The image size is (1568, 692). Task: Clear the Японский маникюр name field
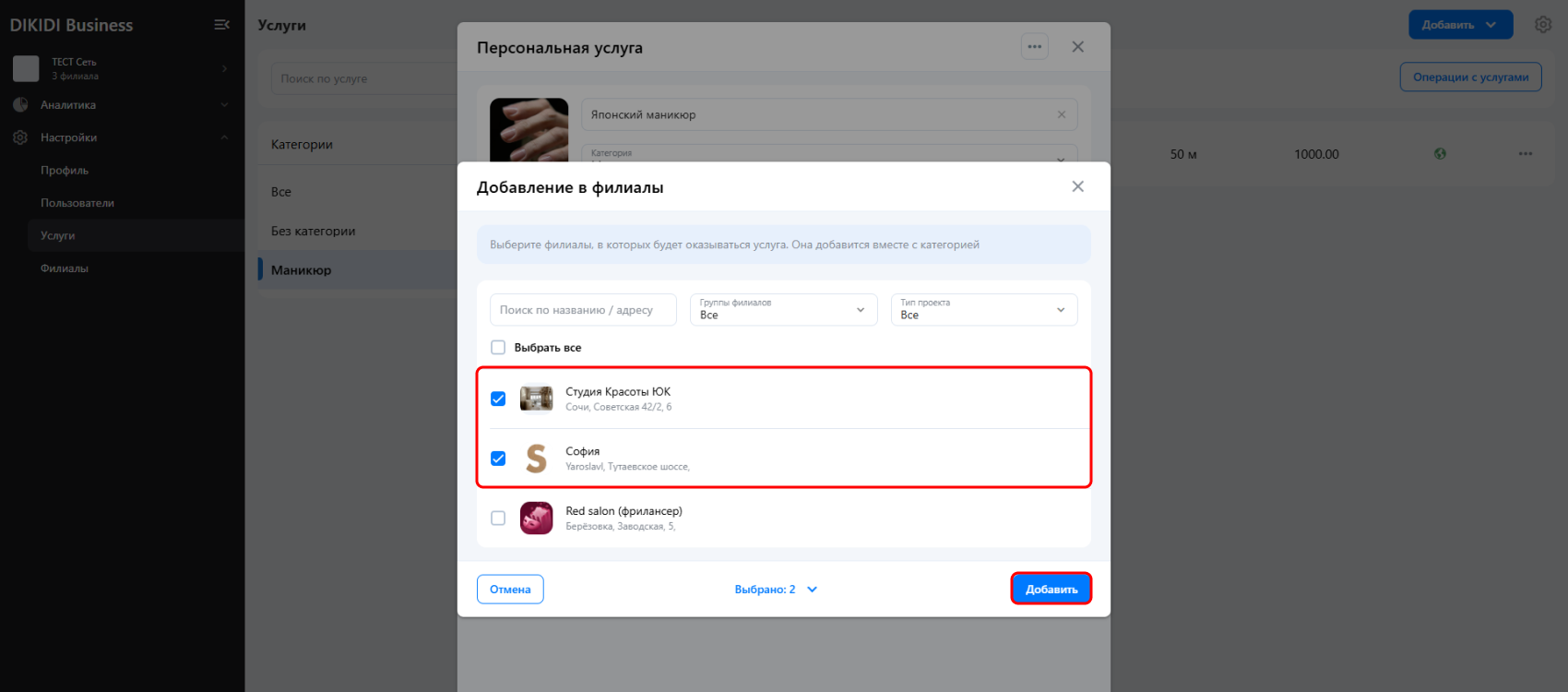click(x=1061, y=114)
